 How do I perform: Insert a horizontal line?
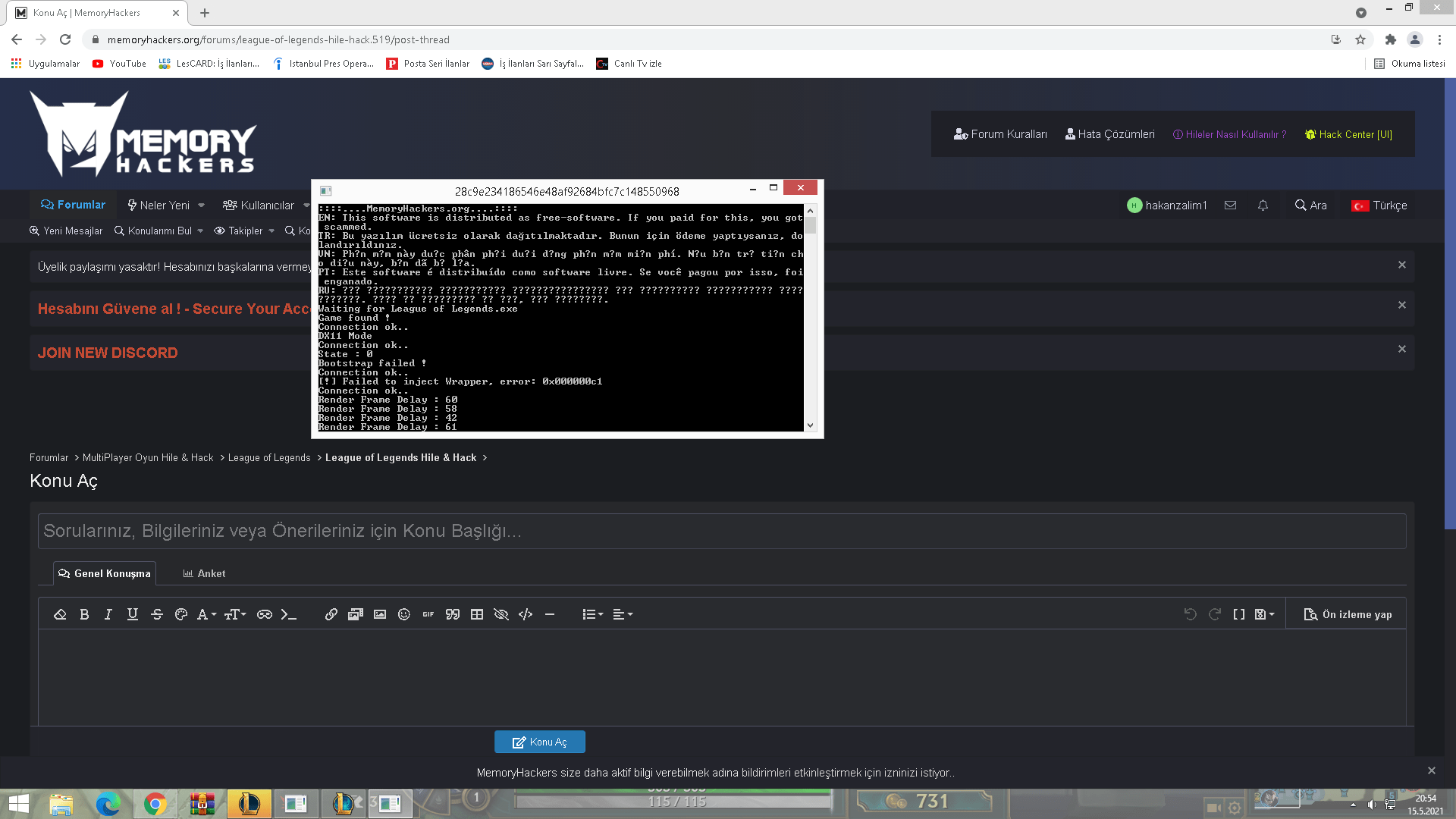tap(550, 614)
